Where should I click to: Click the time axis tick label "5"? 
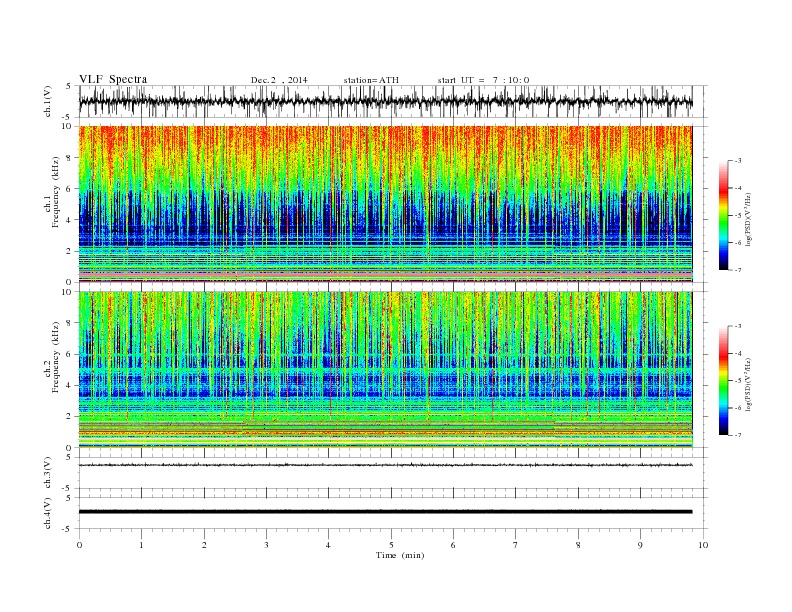coord(391,545)
